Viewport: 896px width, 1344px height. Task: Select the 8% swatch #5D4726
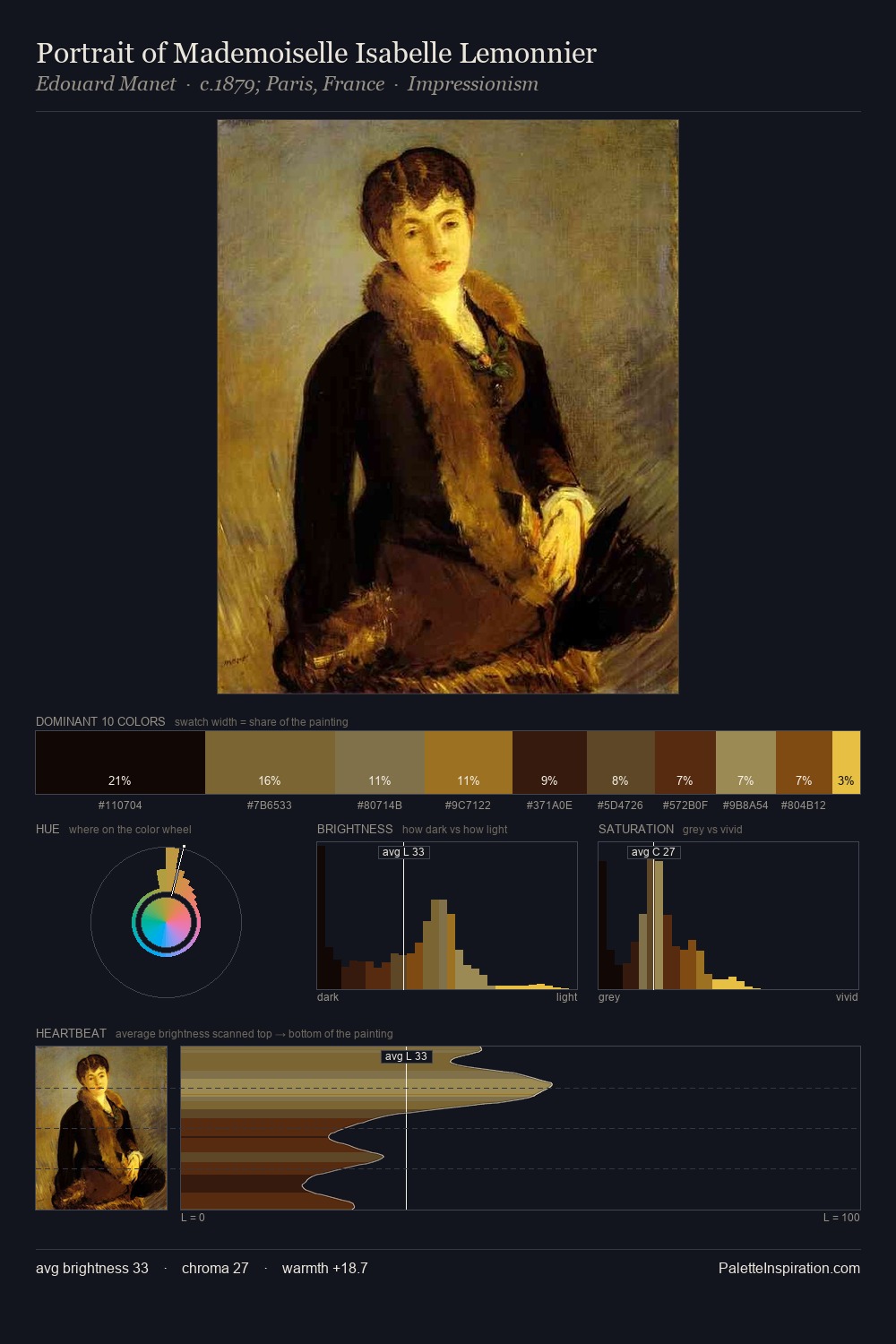620,762
